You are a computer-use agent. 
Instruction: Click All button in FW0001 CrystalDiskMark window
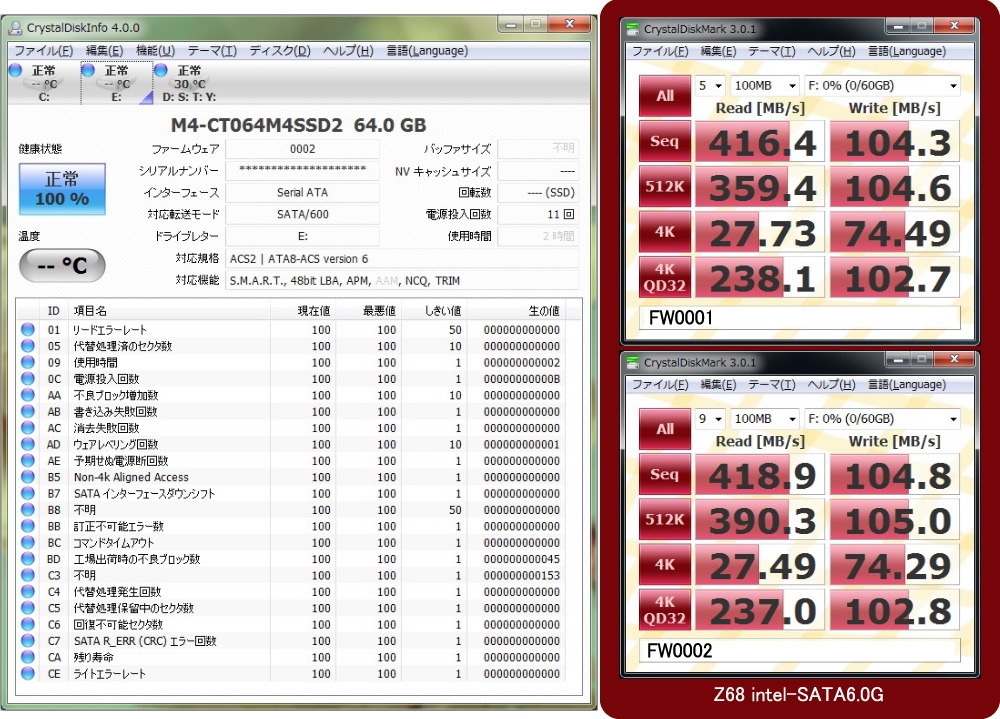(x=665, y=96)
